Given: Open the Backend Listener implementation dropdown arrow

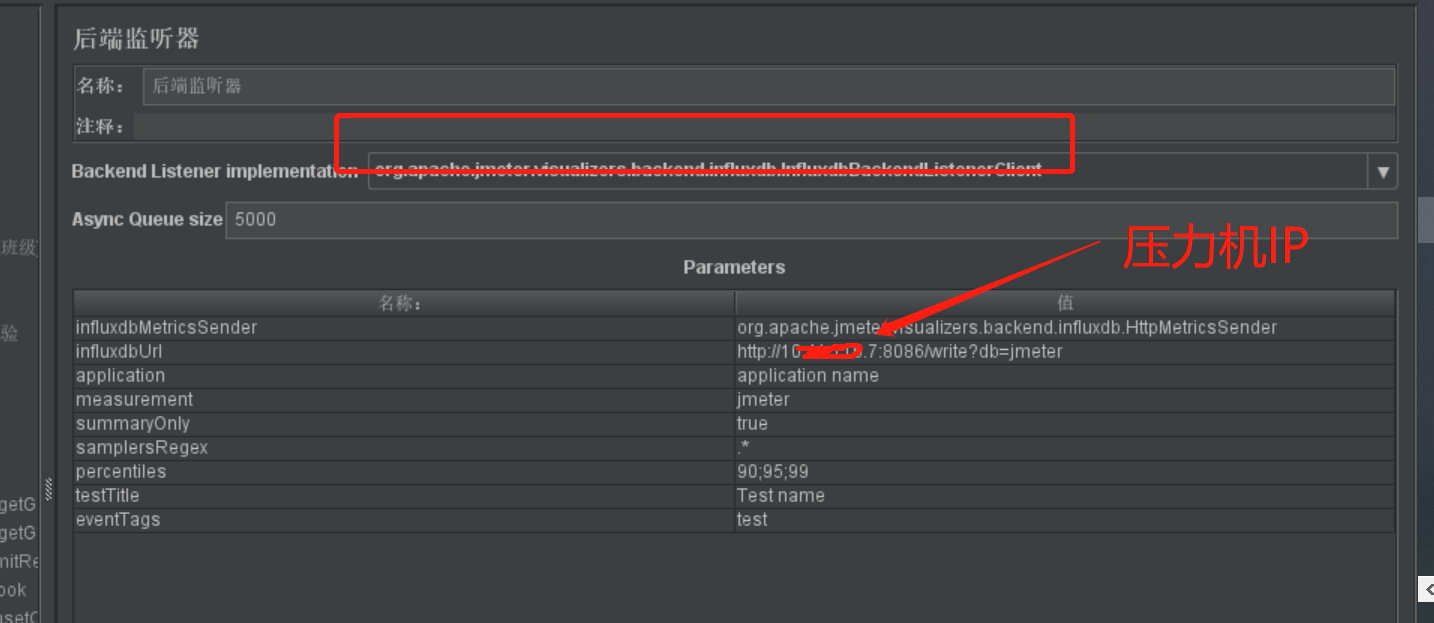Looking at the screenshot, I should coord(1383,171).
